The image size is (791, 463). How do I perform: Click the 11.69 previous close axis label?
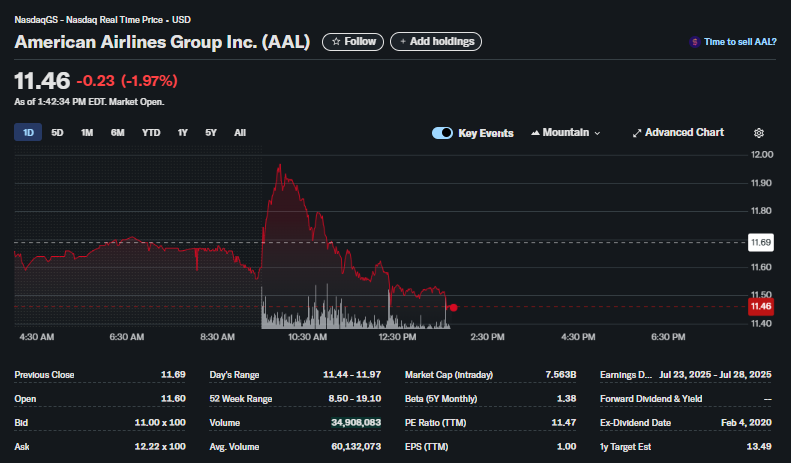point(761,243)
